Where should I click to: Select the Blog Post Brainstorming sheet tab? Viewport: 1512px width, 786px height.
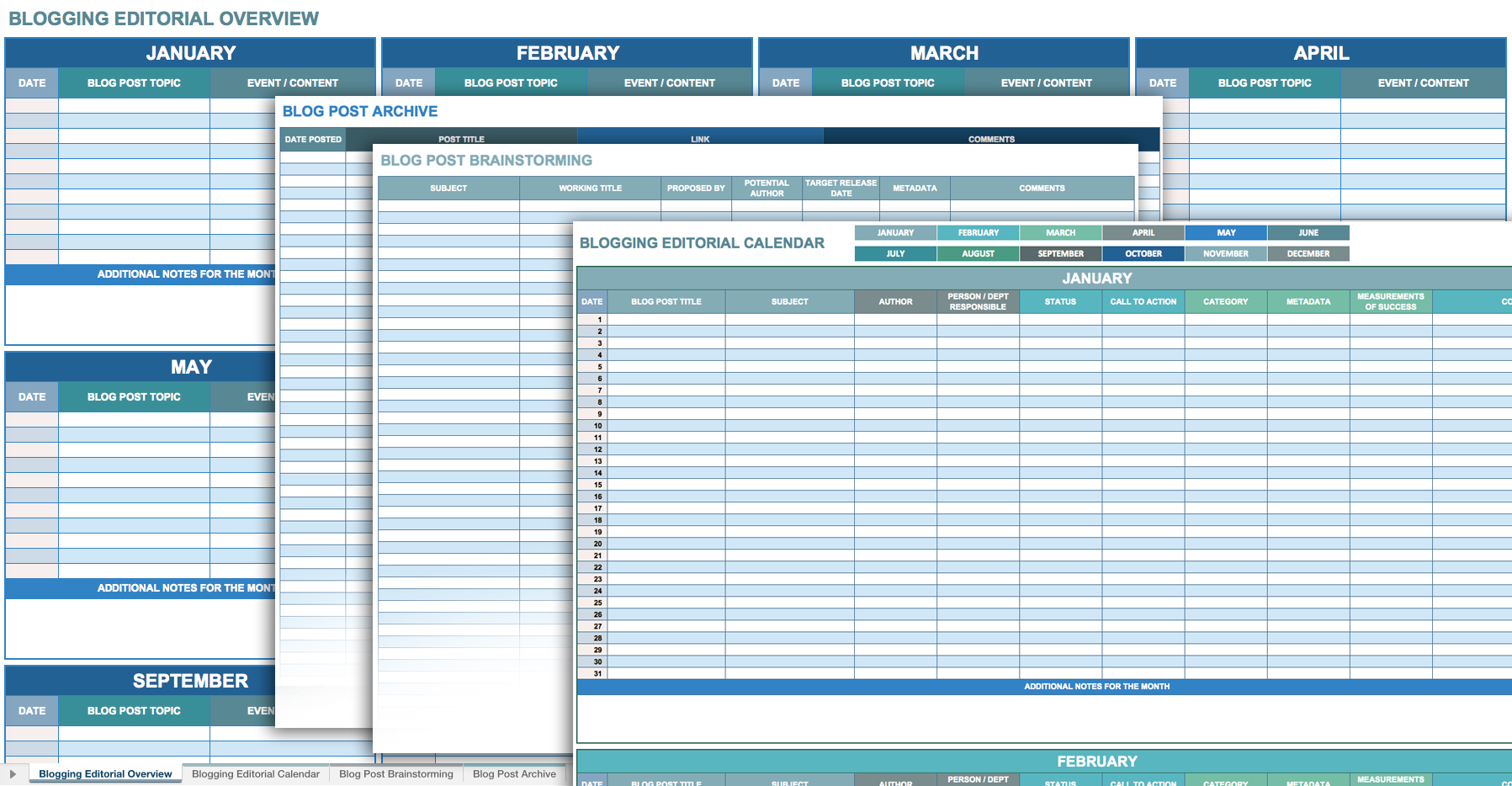pos(396,774)
